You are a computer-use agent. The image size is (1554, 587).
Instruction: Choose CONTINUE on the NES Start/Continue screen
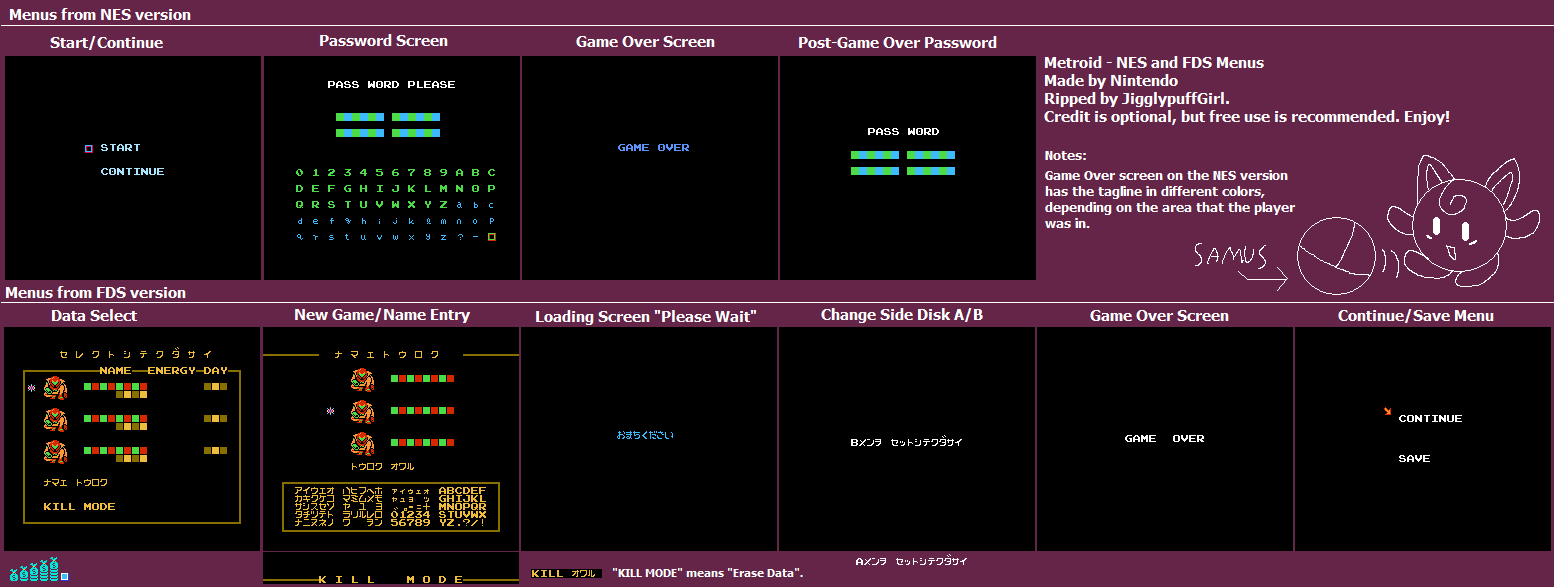tap(132, 172)
